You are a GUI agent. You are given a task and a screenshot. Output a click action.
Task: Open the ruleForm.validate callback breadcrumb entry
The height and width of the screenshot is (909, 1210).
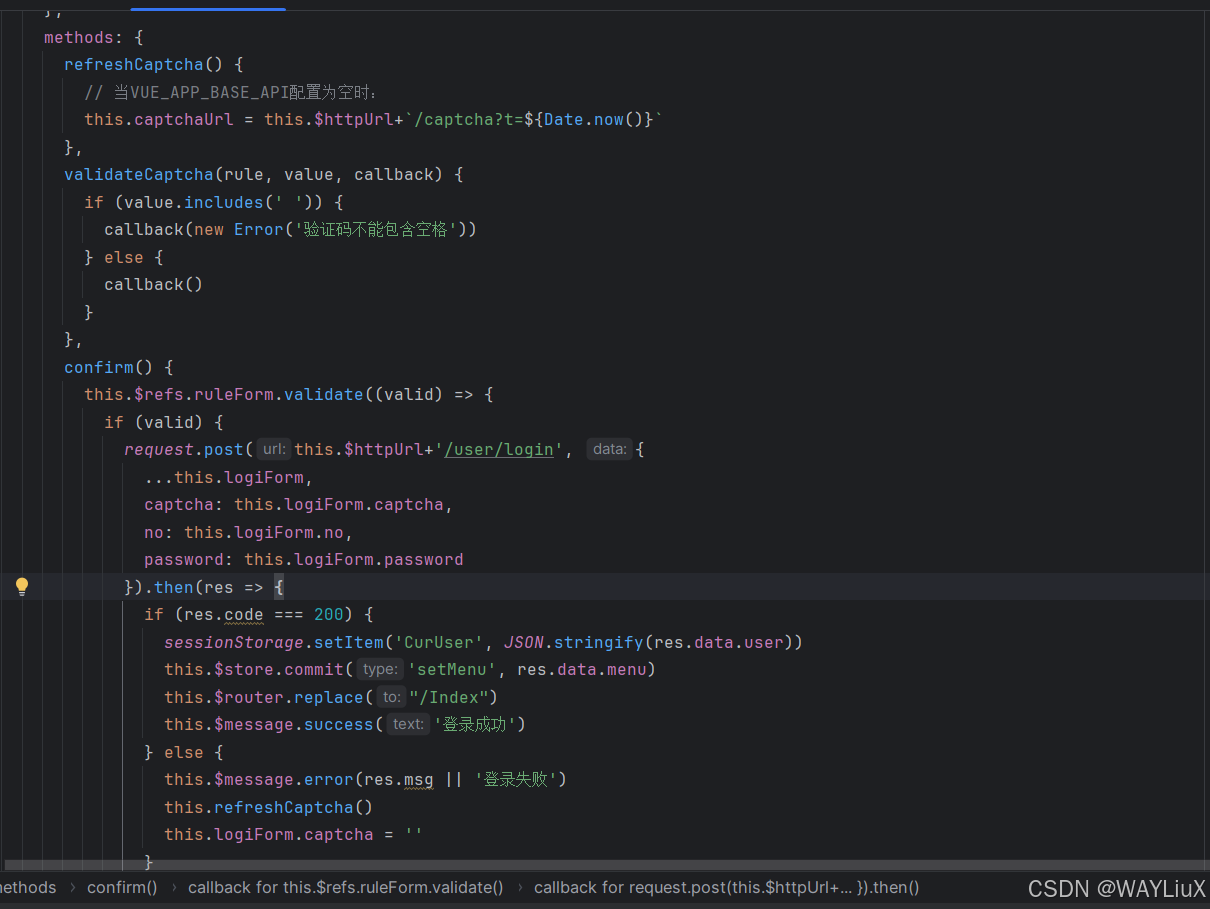coord(345,887)
